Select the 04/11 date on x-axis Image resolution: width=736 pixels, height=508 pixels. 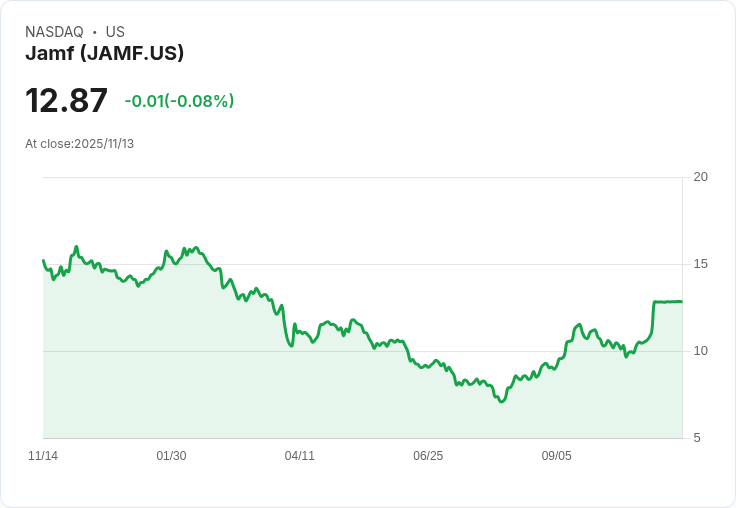pos(299,456)
